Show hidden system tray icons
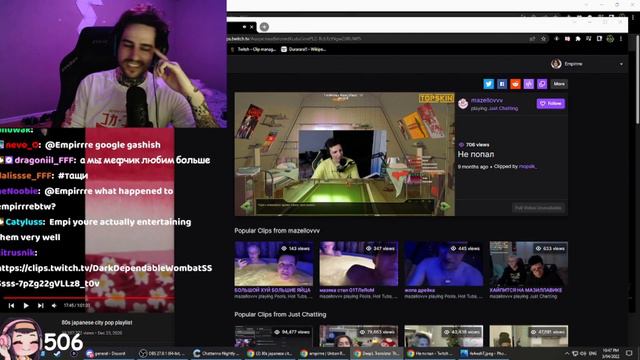Image resolution: width=640 pixels, height=360 pixels. [x=567, y=353]
